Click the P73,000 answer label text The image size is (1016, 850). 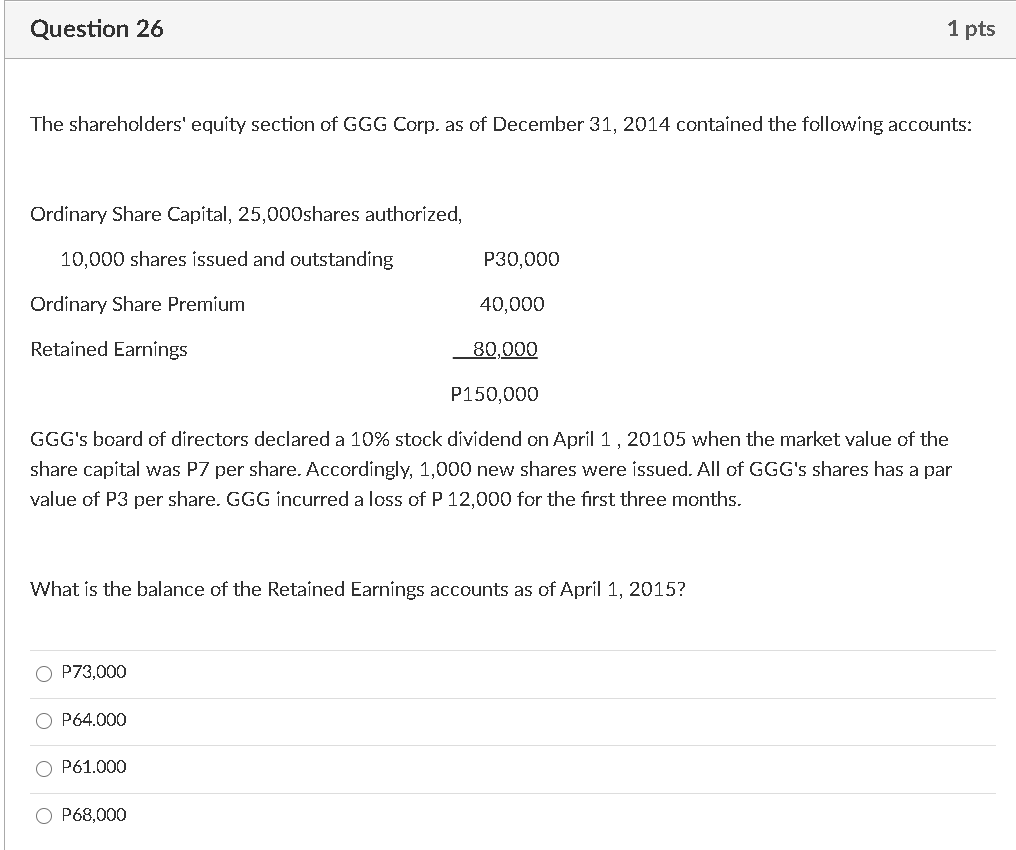tap(93, 672)
